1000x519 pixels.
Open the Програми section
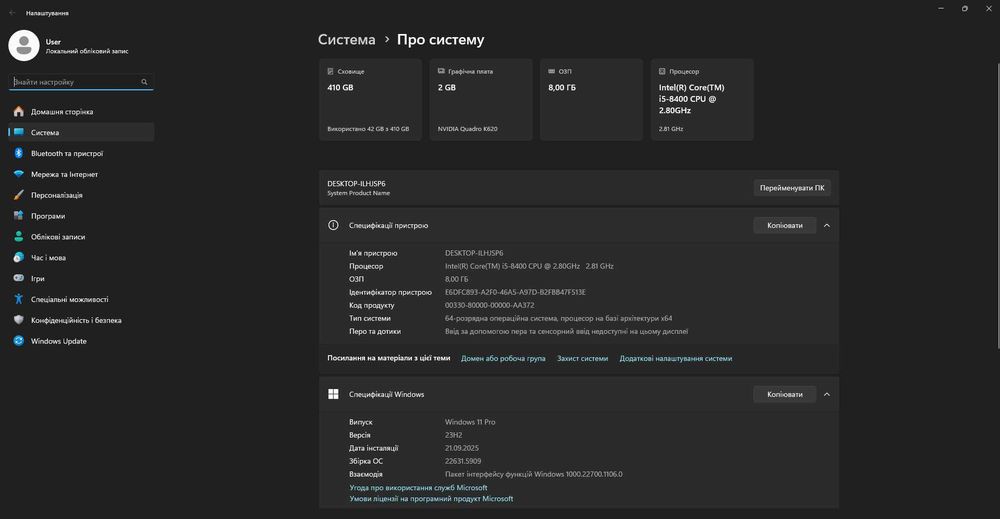[47, 216]
